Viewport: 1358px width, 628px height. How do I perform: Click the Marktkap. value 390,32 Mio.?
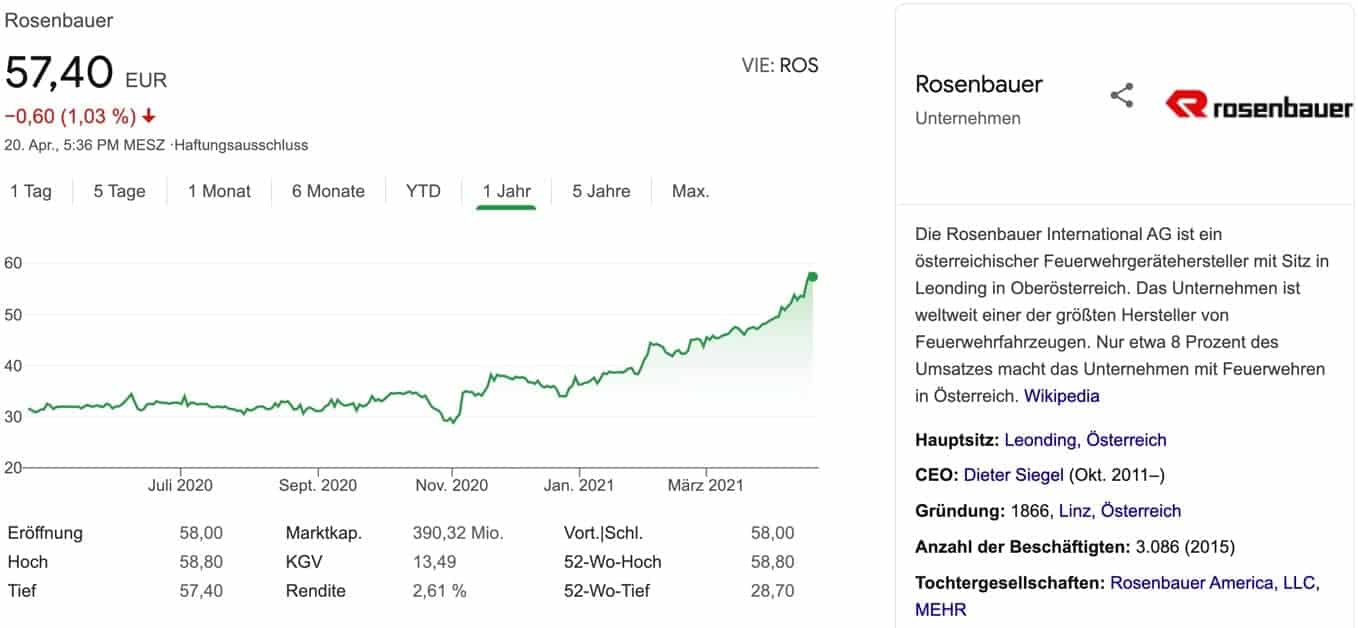458,533
